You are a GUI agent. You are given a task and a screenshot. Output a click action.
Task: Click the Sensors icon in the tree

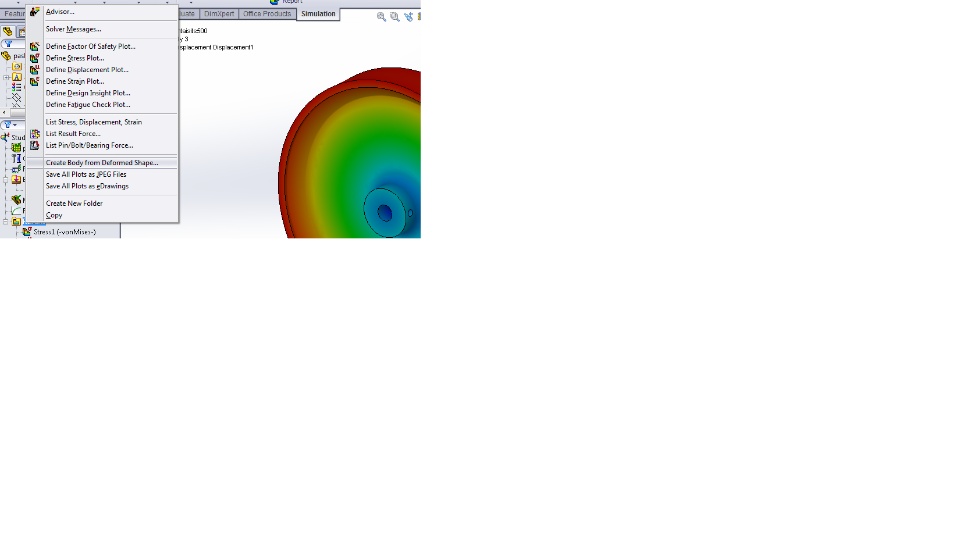(x=17, y=67)
